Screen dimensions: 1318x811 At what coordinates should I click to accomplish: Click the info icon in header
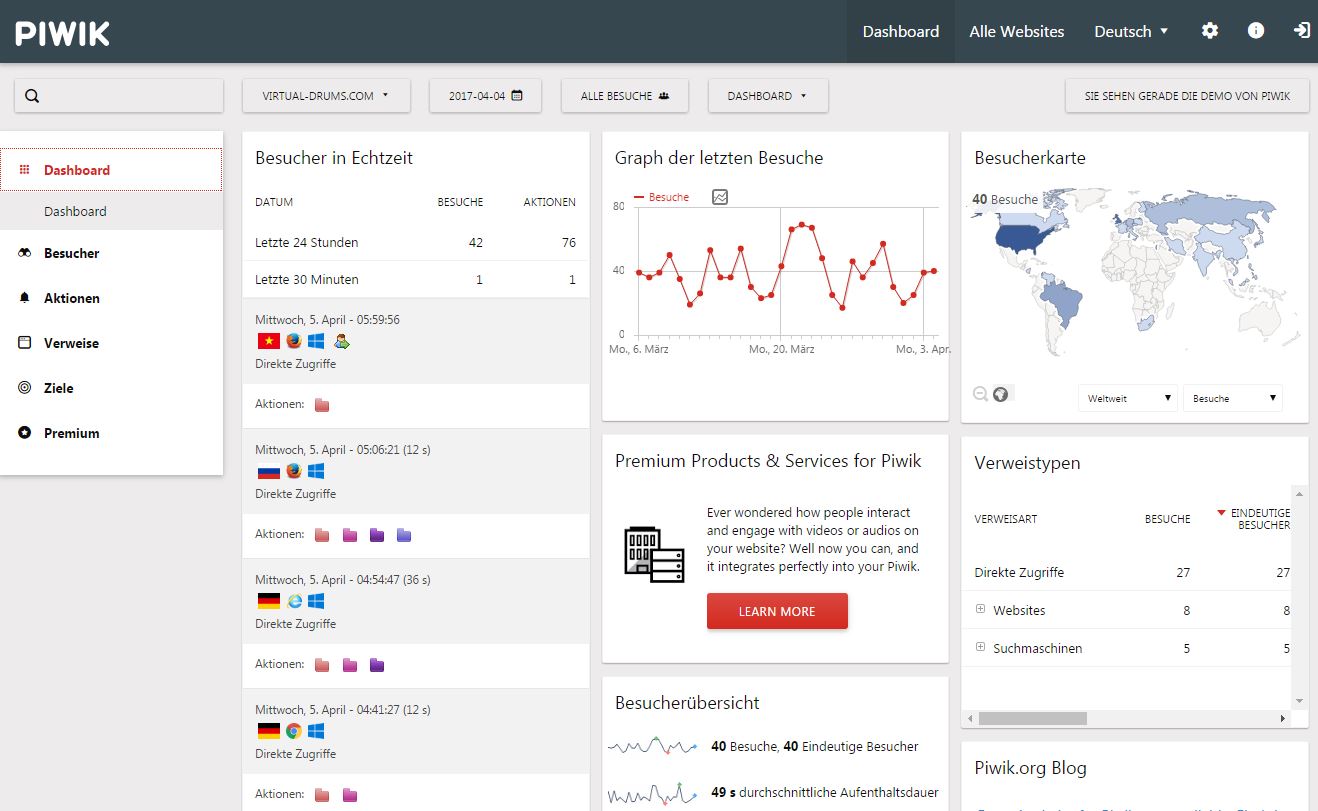[1256, 31]
